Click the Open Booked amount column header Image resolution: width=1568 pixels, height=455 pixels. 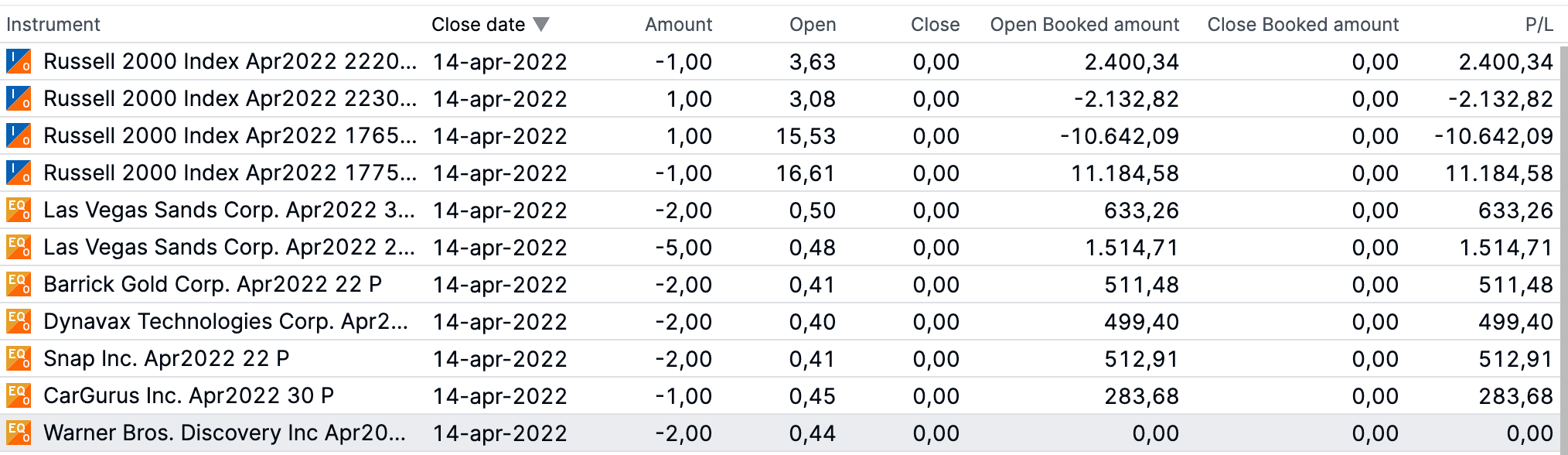coord(1084,25)
